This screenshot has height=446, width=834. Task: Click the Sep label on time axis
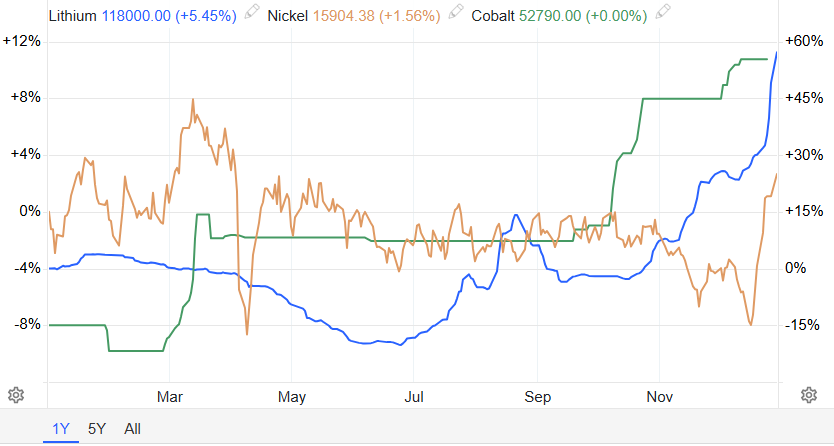pos(538,395)
